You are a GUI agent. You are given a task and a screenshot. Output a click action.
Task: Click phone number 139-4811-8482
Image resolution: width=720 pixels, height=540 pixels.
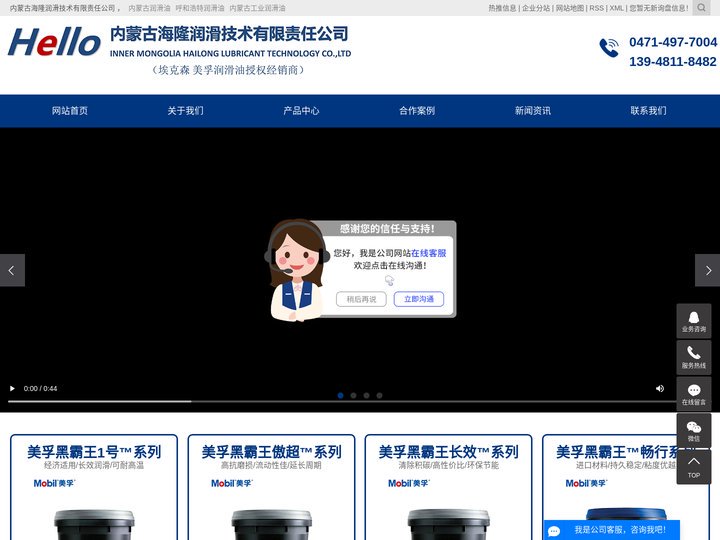pos(673,62)
